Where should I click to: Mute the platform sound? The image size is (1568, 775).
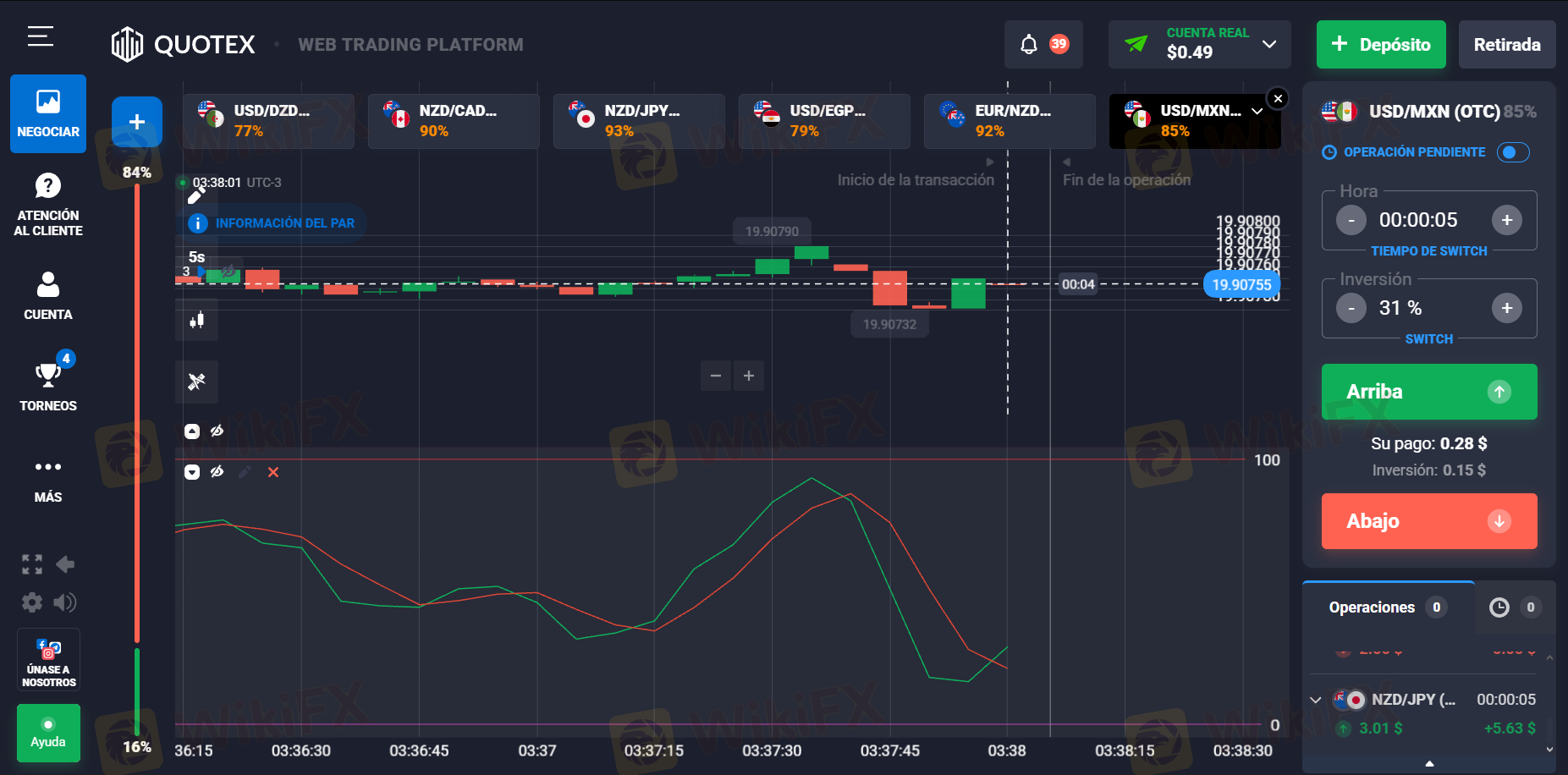tap(65, 602)
